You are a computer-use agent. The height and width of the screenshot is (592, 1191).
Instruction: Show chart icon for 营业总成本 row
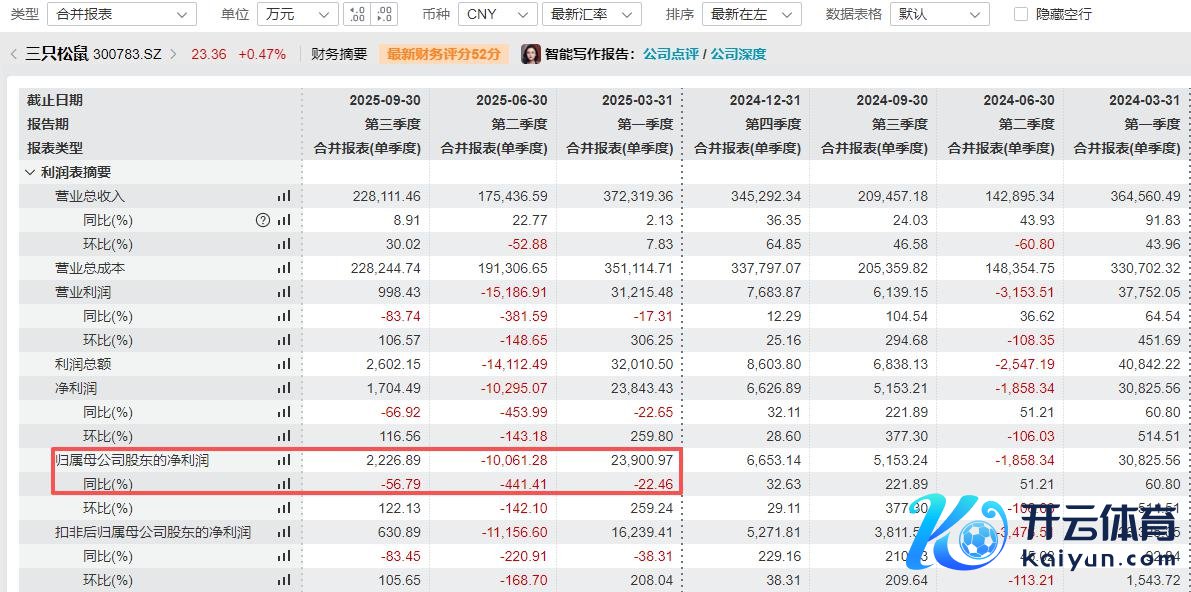tap(284, 268)
